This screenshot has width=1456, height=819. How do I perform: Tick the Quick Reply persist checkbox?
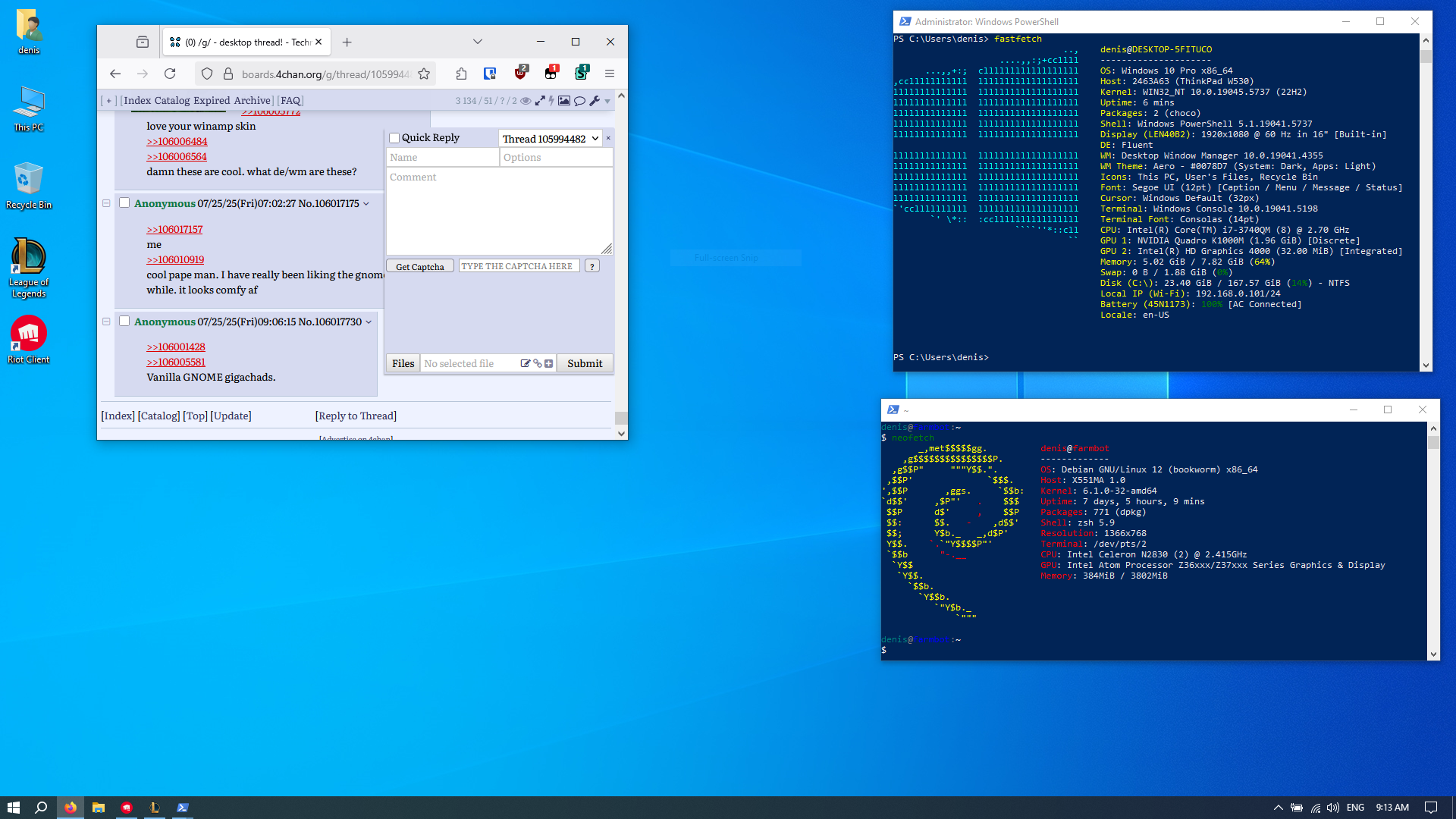[x=394, y=138]
